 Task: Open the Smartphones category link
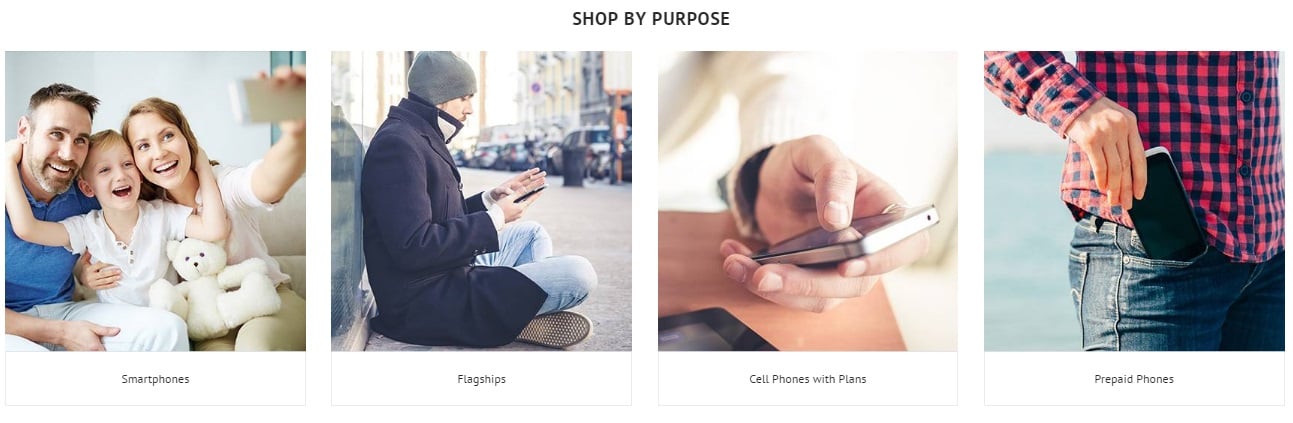[155, 379]
